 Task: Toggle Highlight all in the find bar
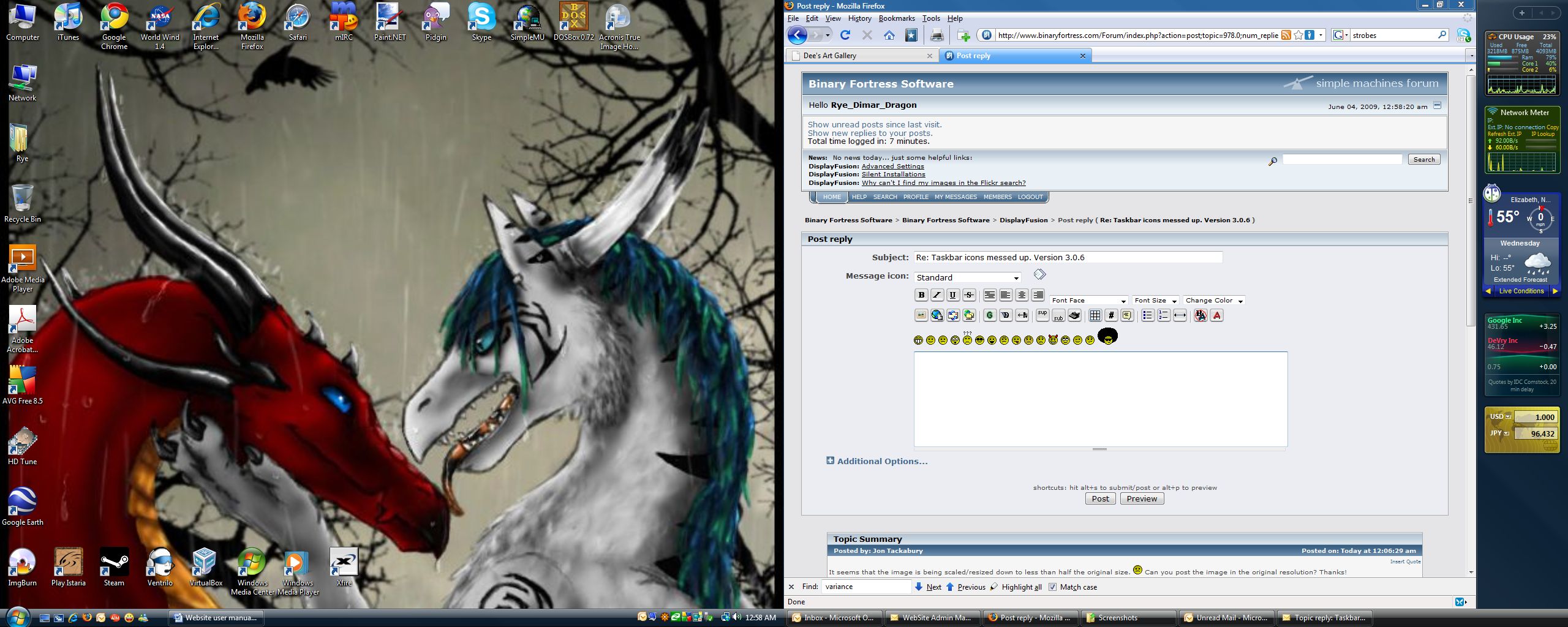1016,587
